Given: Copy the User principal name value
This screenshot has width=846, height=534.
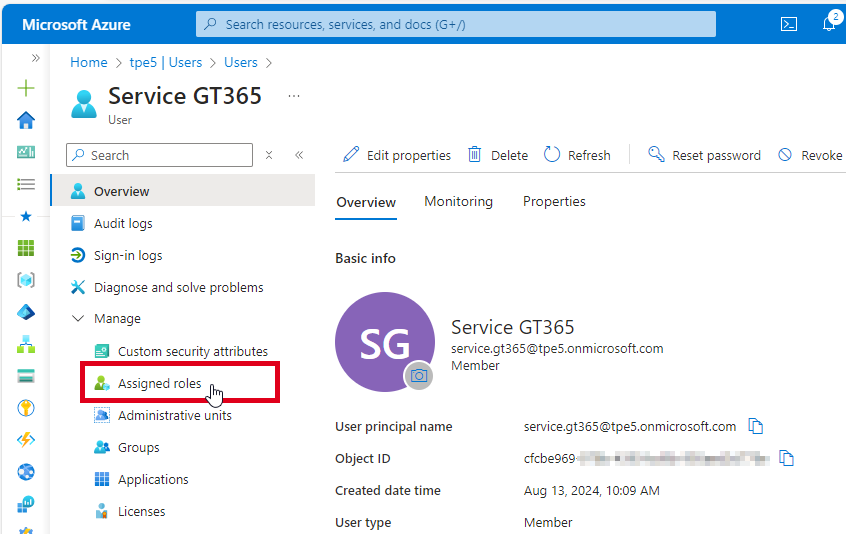Looking at the screenshot, I should [756, 427].
